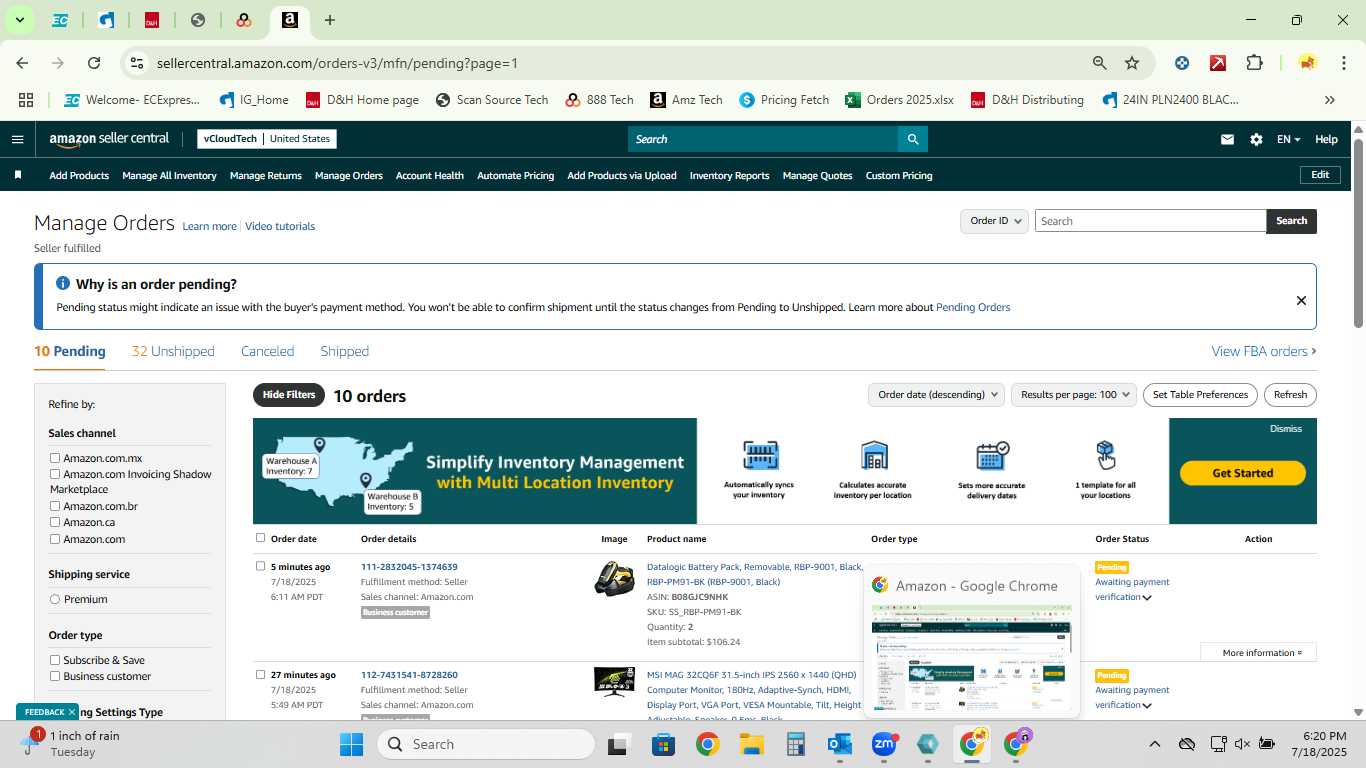Click into the Order ID search field
The height and width of the screenshot is (768, 1366).
(x=1150, y=221)
